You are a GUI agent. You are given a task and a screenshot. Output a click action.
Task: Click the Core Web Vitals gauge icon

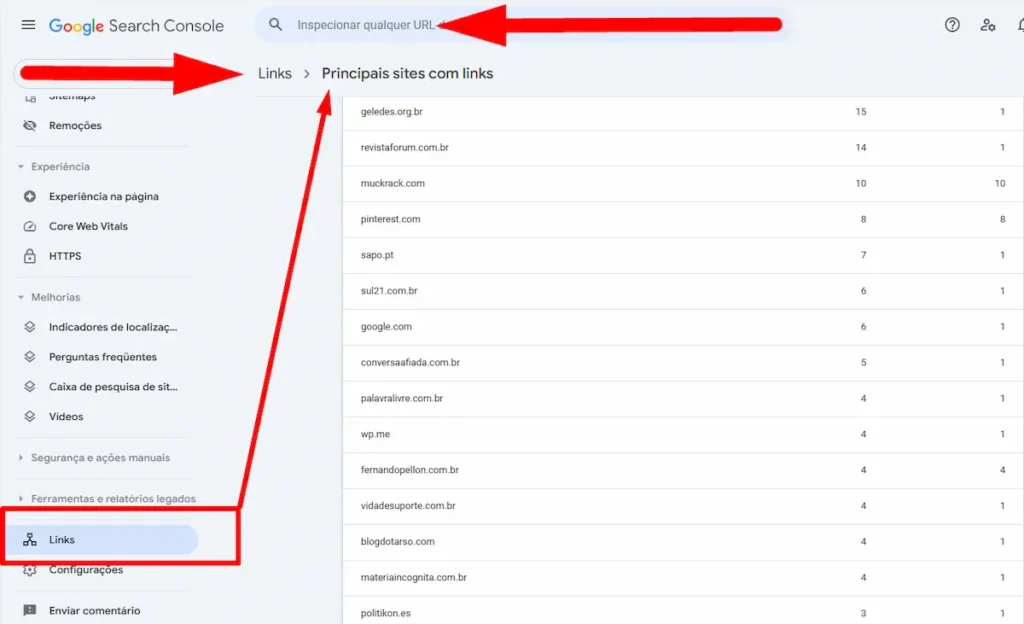point(30,226)
